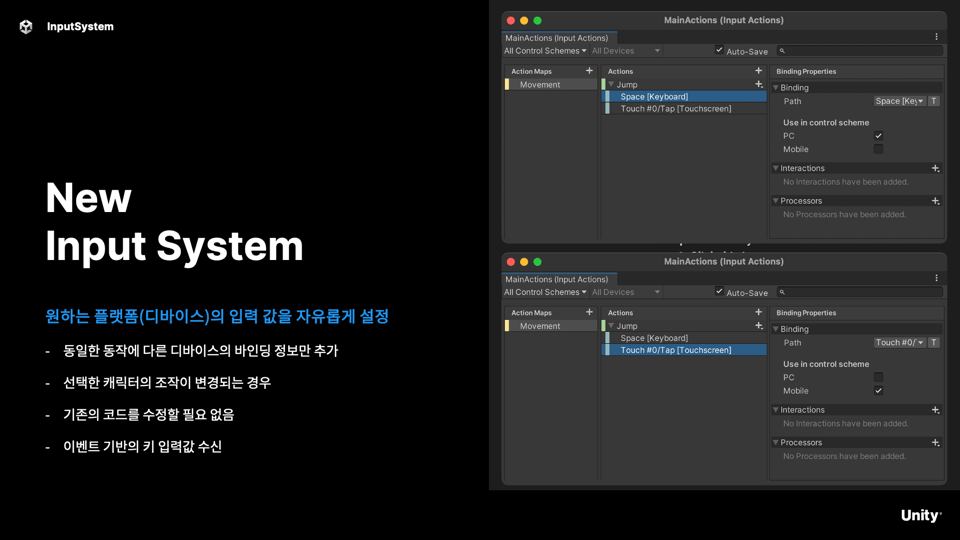The width and height of the screenshot is (960, 540).
Task: Collapse Binding section in lower window
Action: coord(776,329)
